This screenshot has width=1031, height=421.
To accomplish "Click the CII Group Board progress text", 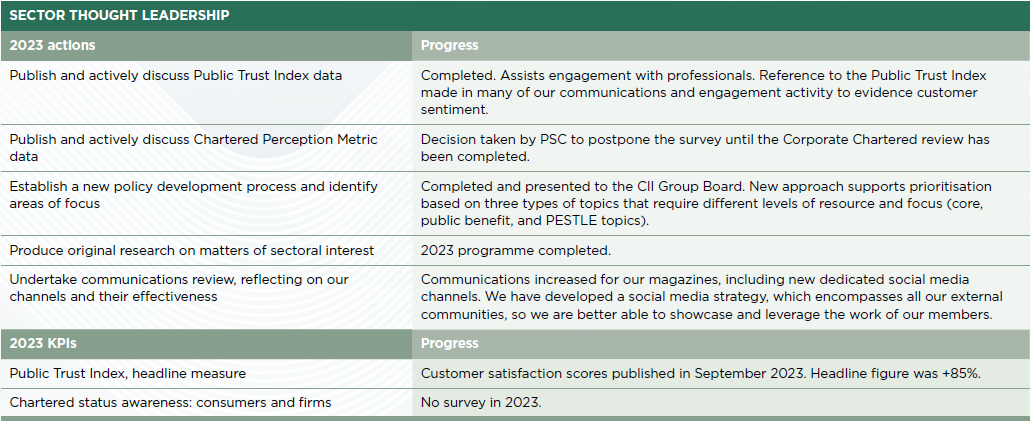I will pos(706,203).
